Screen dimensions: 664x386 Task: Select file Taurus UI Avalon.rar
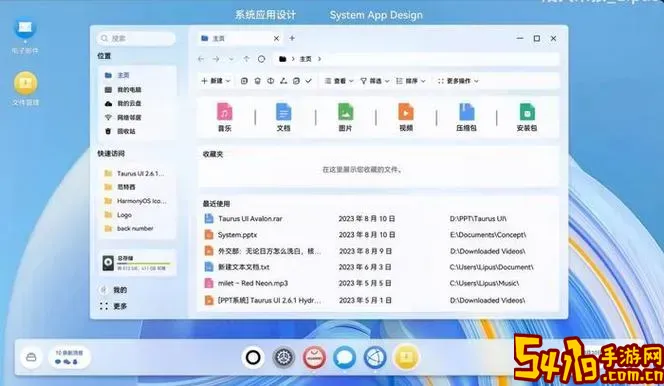click(250, 219)
